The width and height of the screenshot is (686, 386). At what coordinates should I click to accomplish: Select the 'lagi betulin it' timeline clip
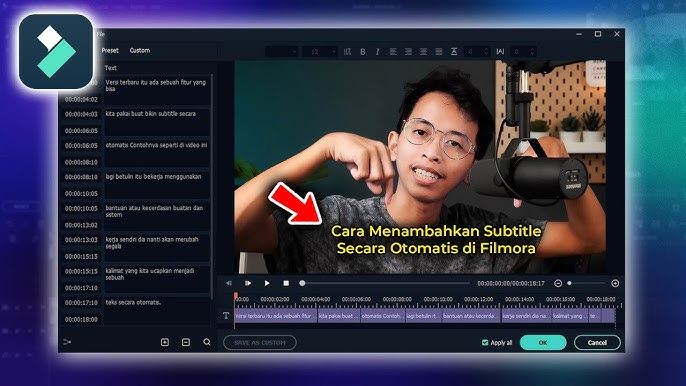[x=424, y=316]
